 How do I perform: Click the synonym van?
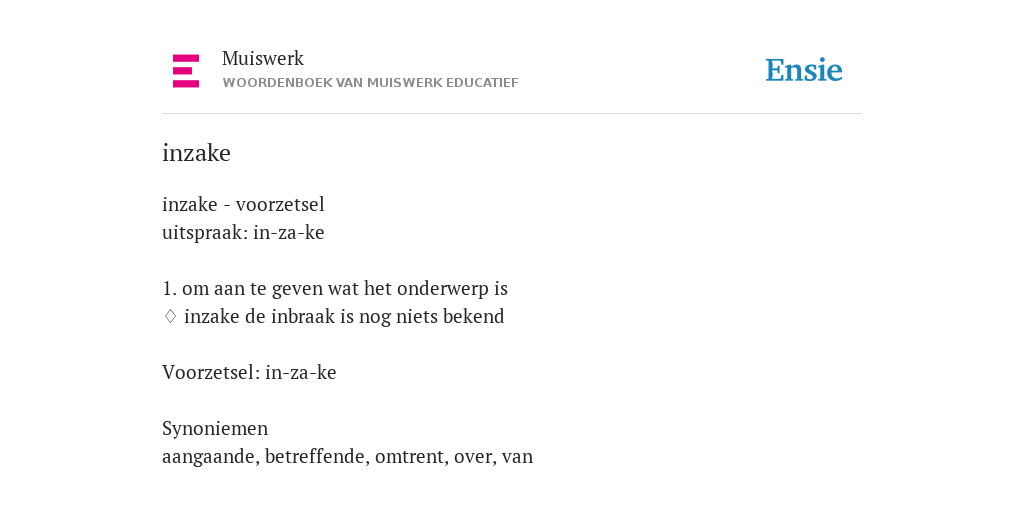tap(518, 456)
